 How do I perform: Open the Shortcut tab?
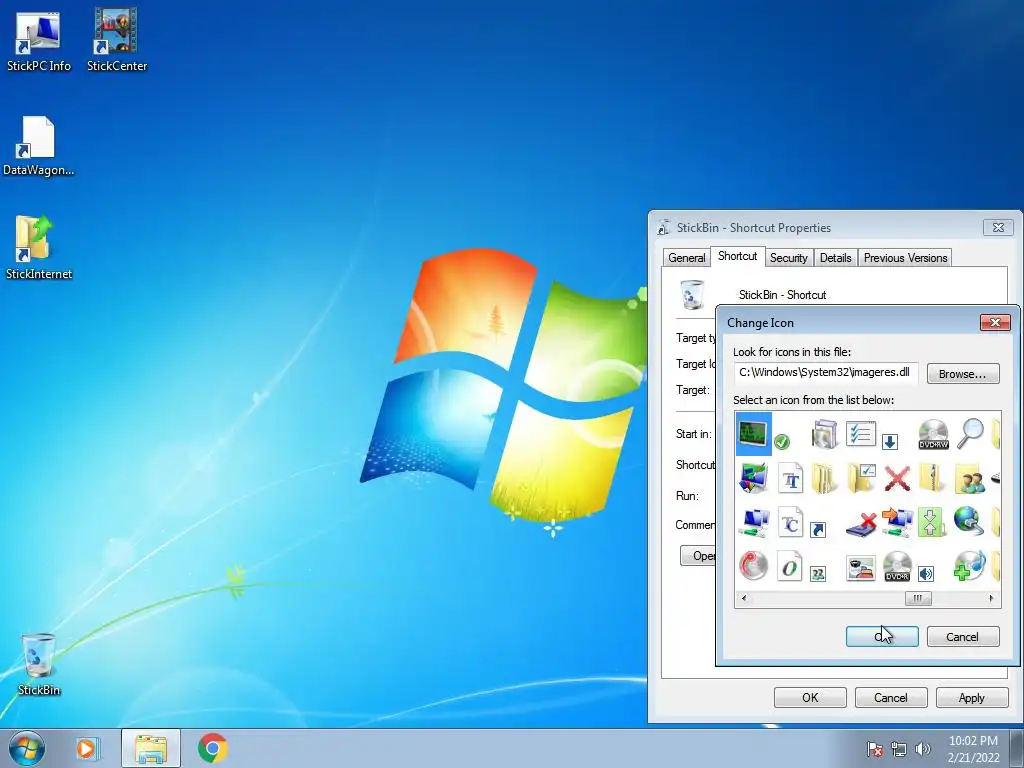[x=737, y=256]
